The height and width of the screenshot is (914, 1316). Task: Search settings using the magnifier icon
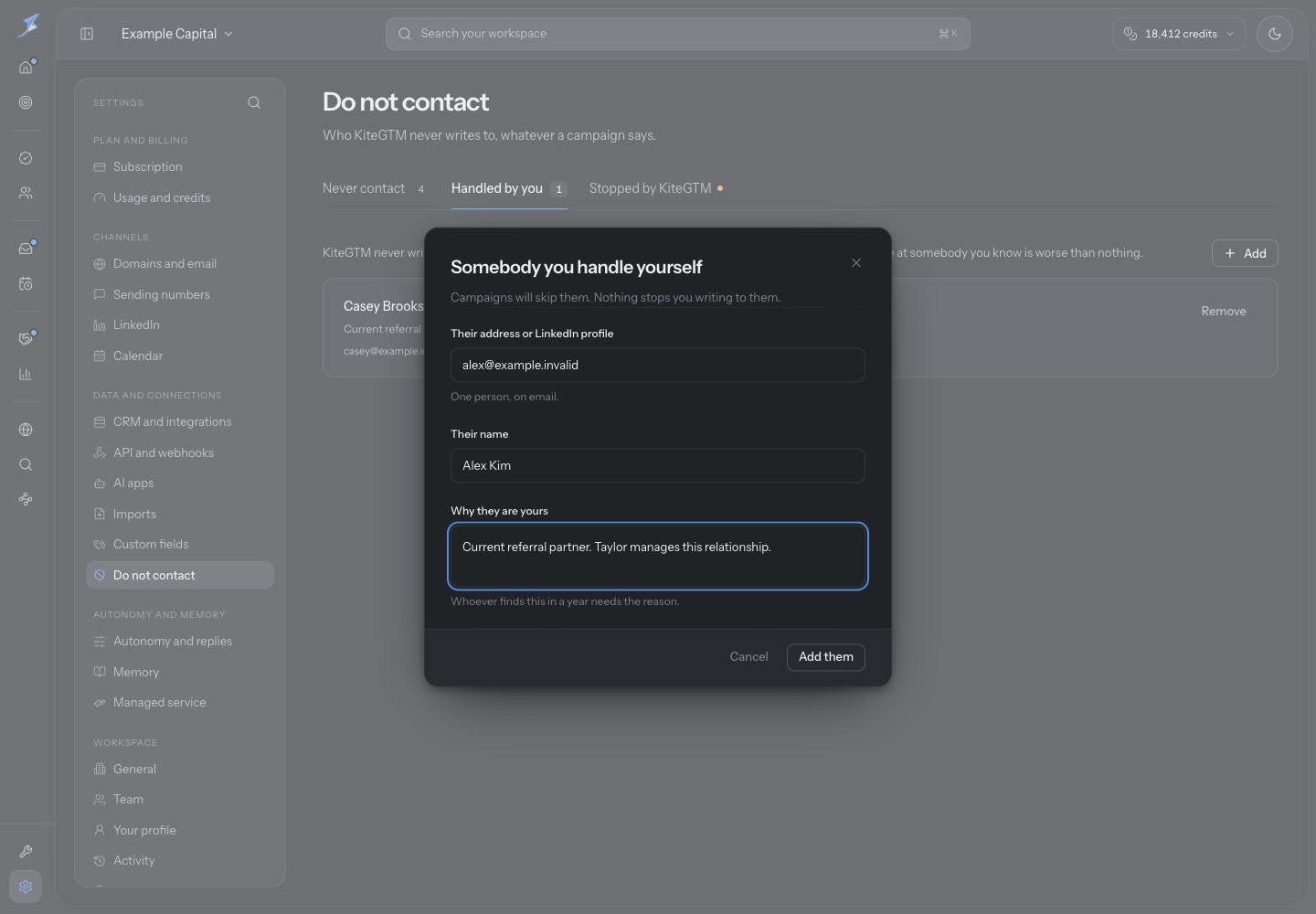click(254, 102)
